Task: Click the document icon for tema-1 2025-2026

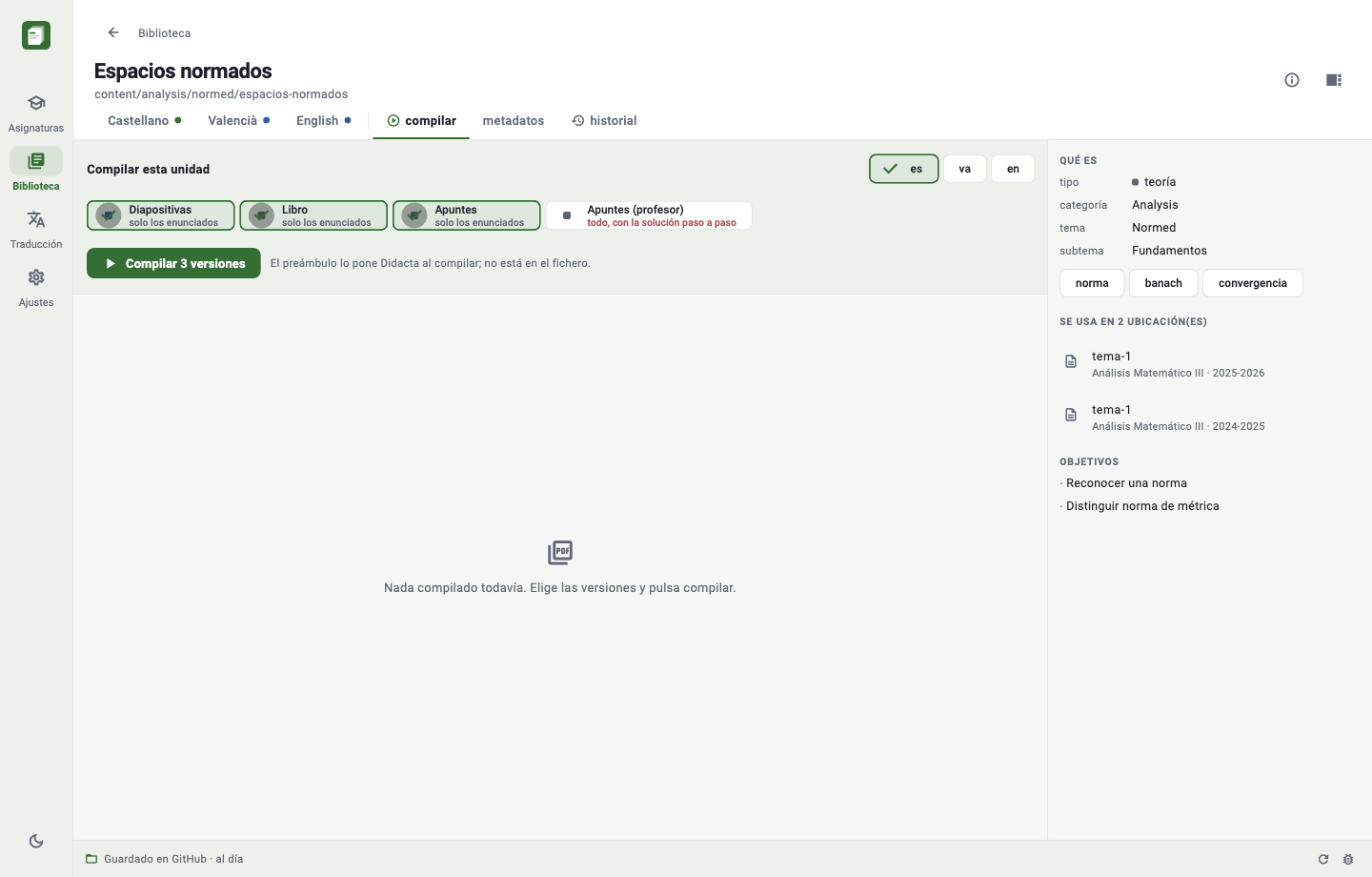Action: click(1071, 361)
